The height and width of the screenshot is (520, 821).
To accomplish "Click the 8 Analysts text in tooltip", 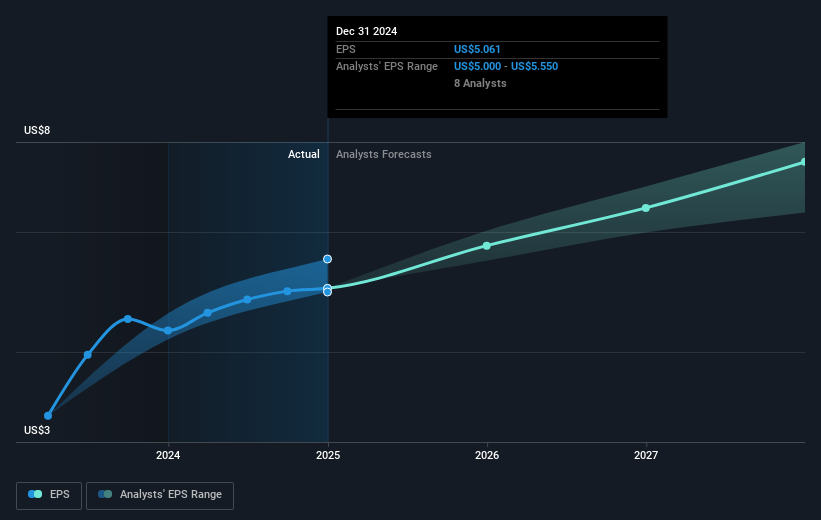I will (480, 83).
